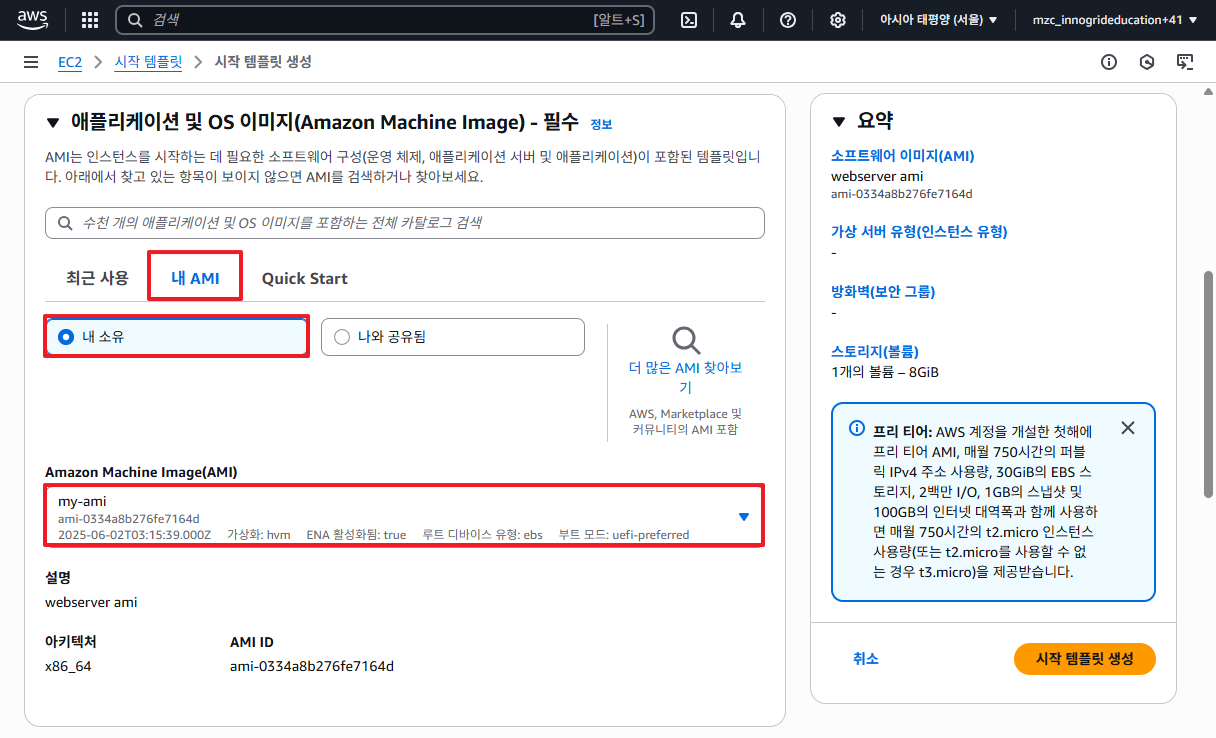
Task: Switch to the Quick Start tab
Action: [x=305, y=278]
